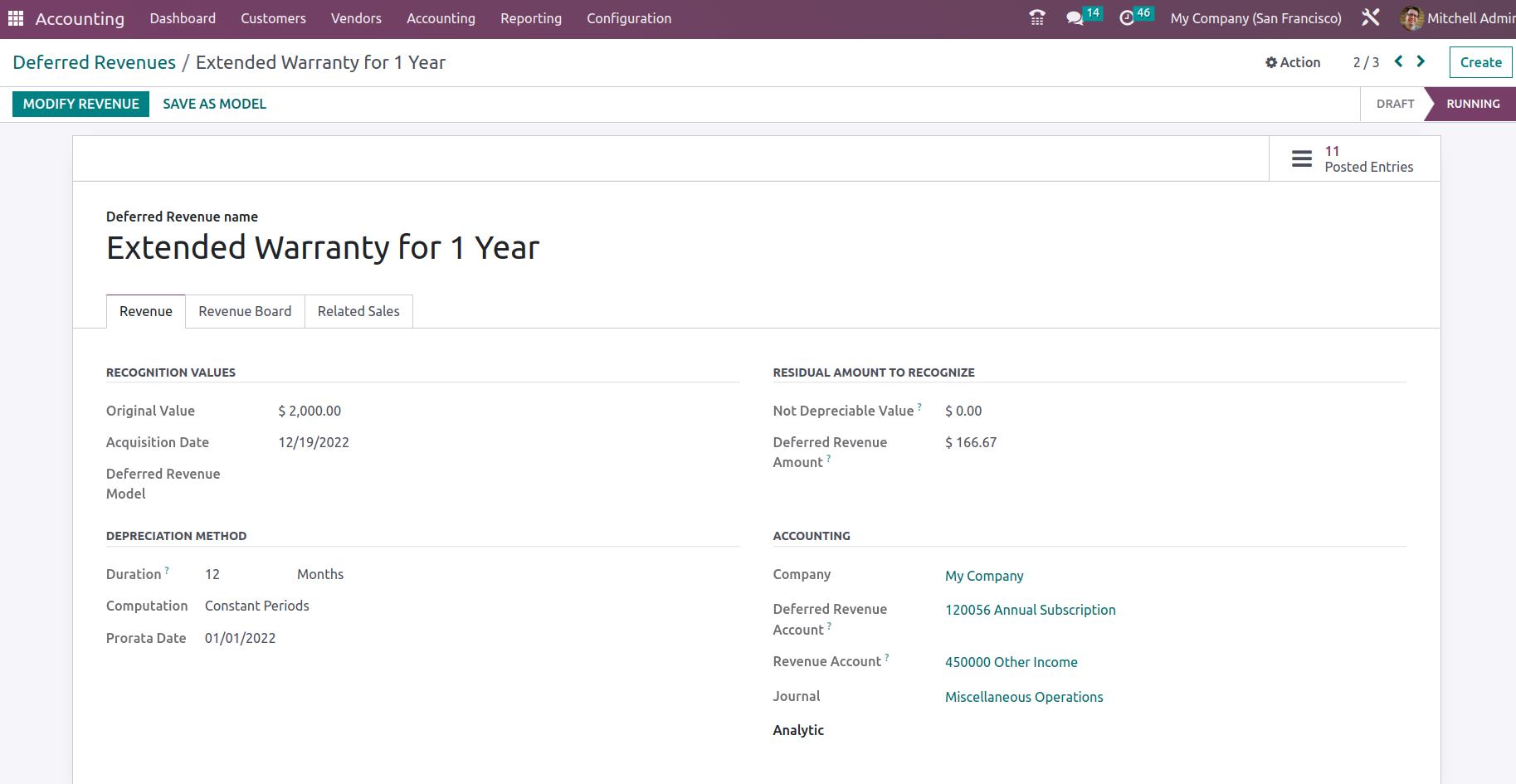Click the 2 / 3 pager counter

[1366, 62]
